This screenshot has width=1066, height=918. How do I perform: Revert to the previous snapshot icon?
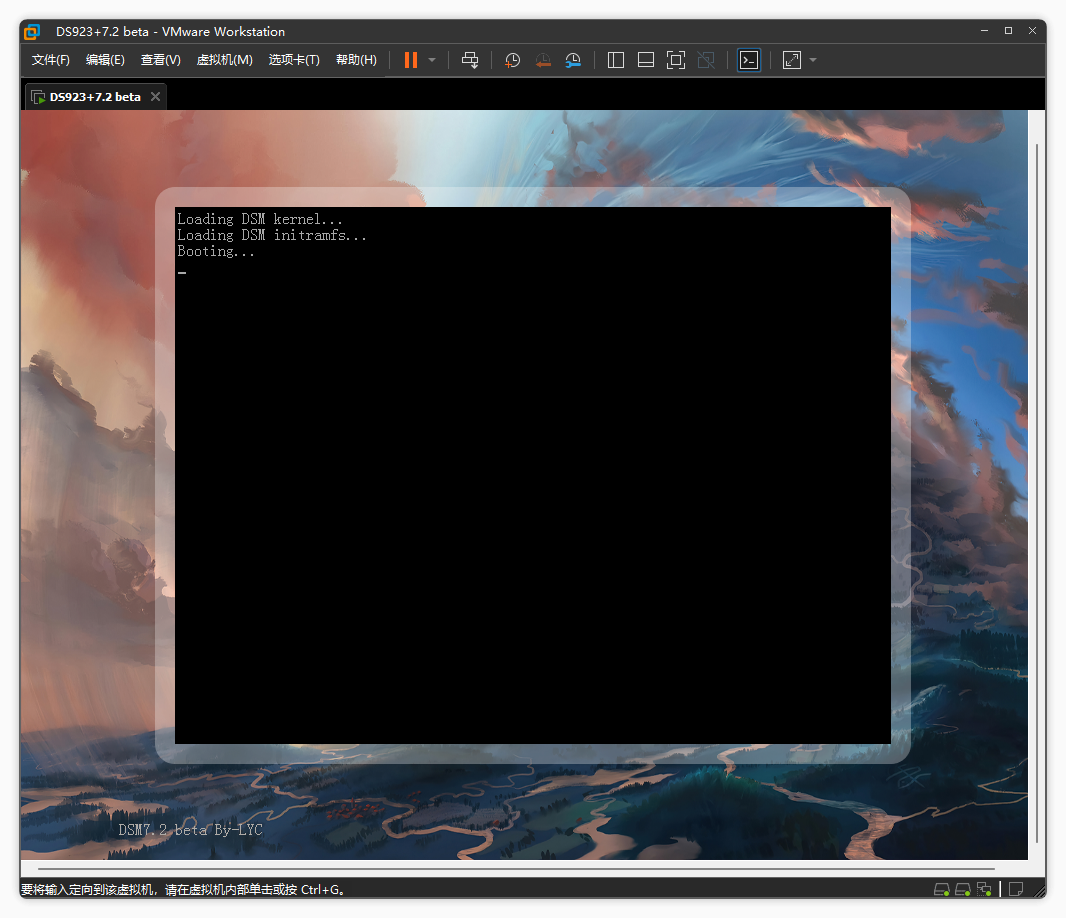(543, 60)
